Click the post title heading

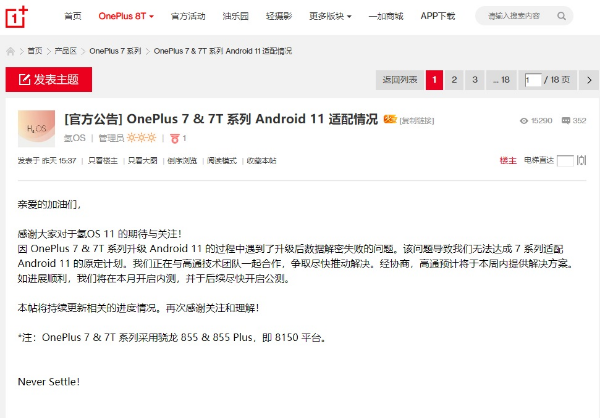pos(221,119)
